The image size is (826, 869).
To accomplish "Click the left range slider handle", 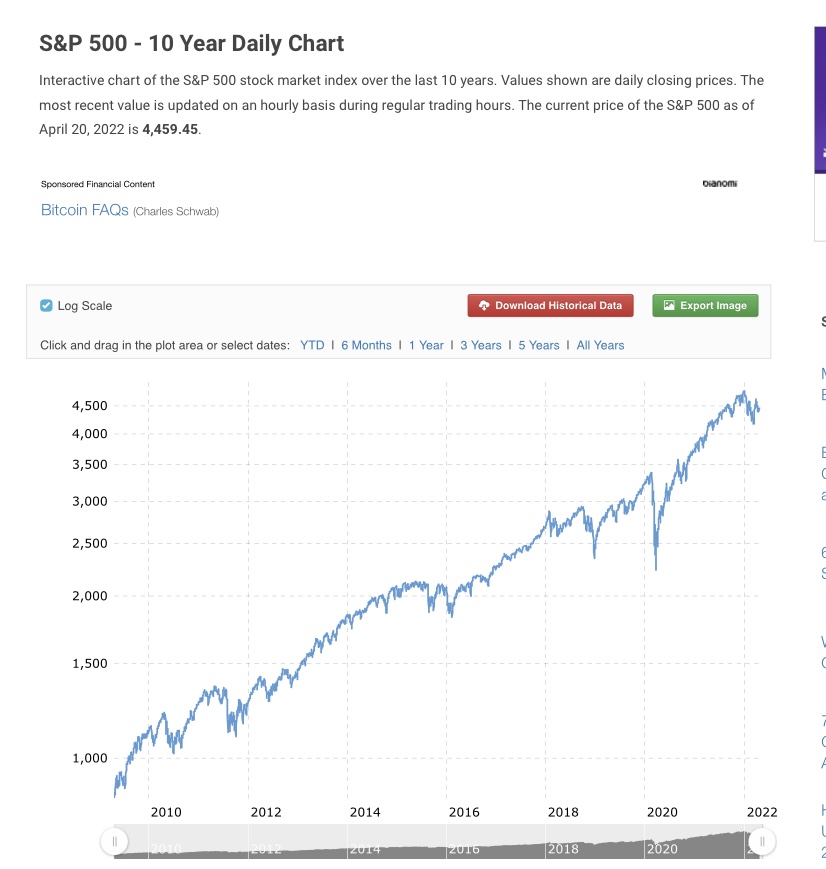I will click(115, 842).
